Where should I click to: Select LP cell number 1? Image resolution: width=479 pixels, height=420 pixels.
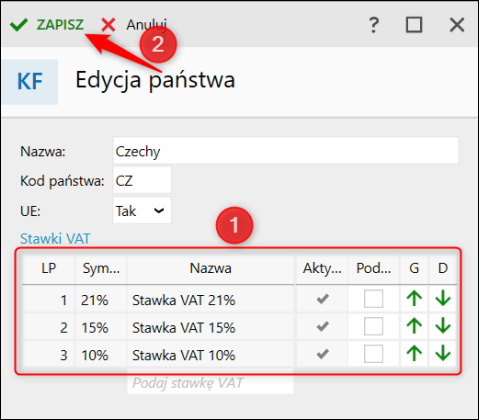[x=49, y=300]
